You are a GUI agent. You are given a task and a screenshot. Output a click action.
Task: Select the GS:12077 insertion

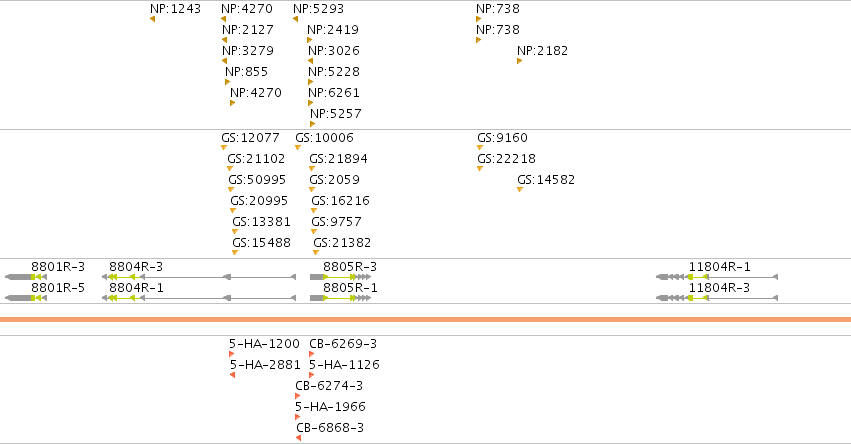[224, 148]
